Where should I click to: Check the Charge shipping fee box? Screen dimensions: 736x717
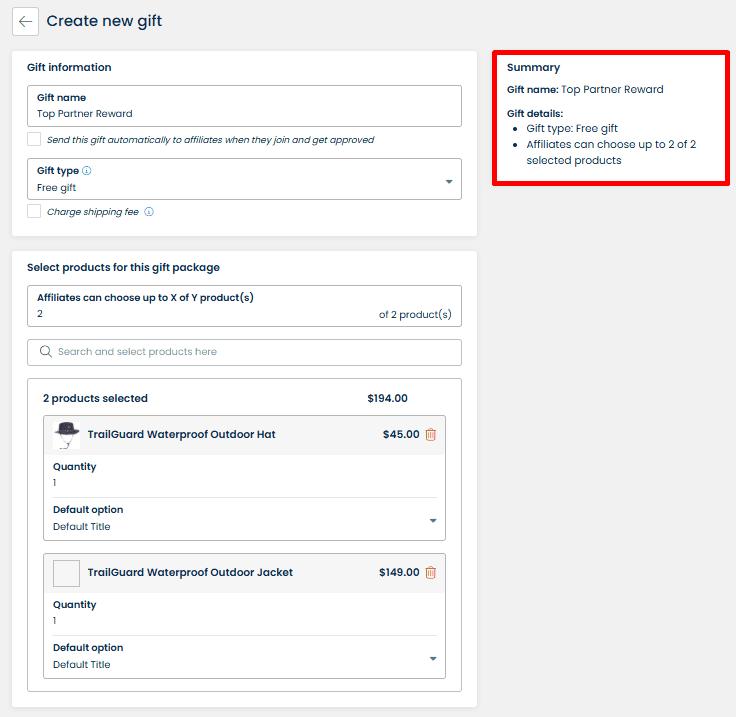coord(35,212)
